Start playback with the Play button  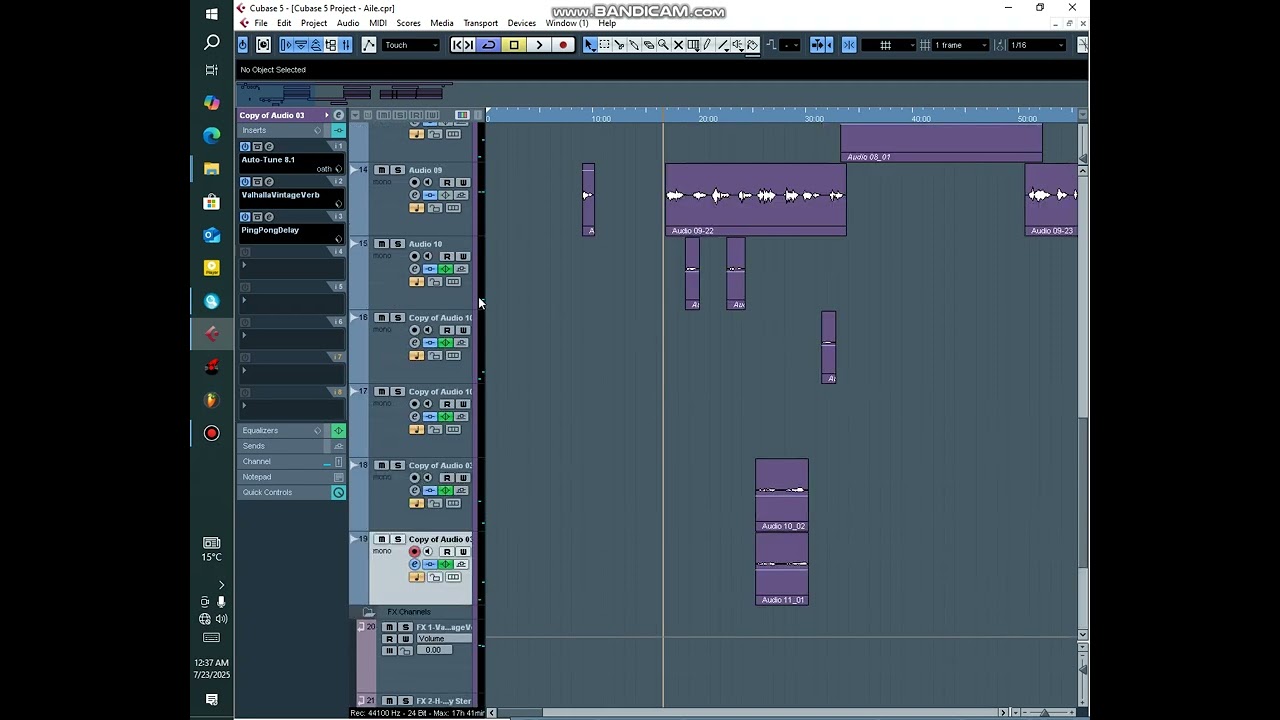[x=539, y=45]
